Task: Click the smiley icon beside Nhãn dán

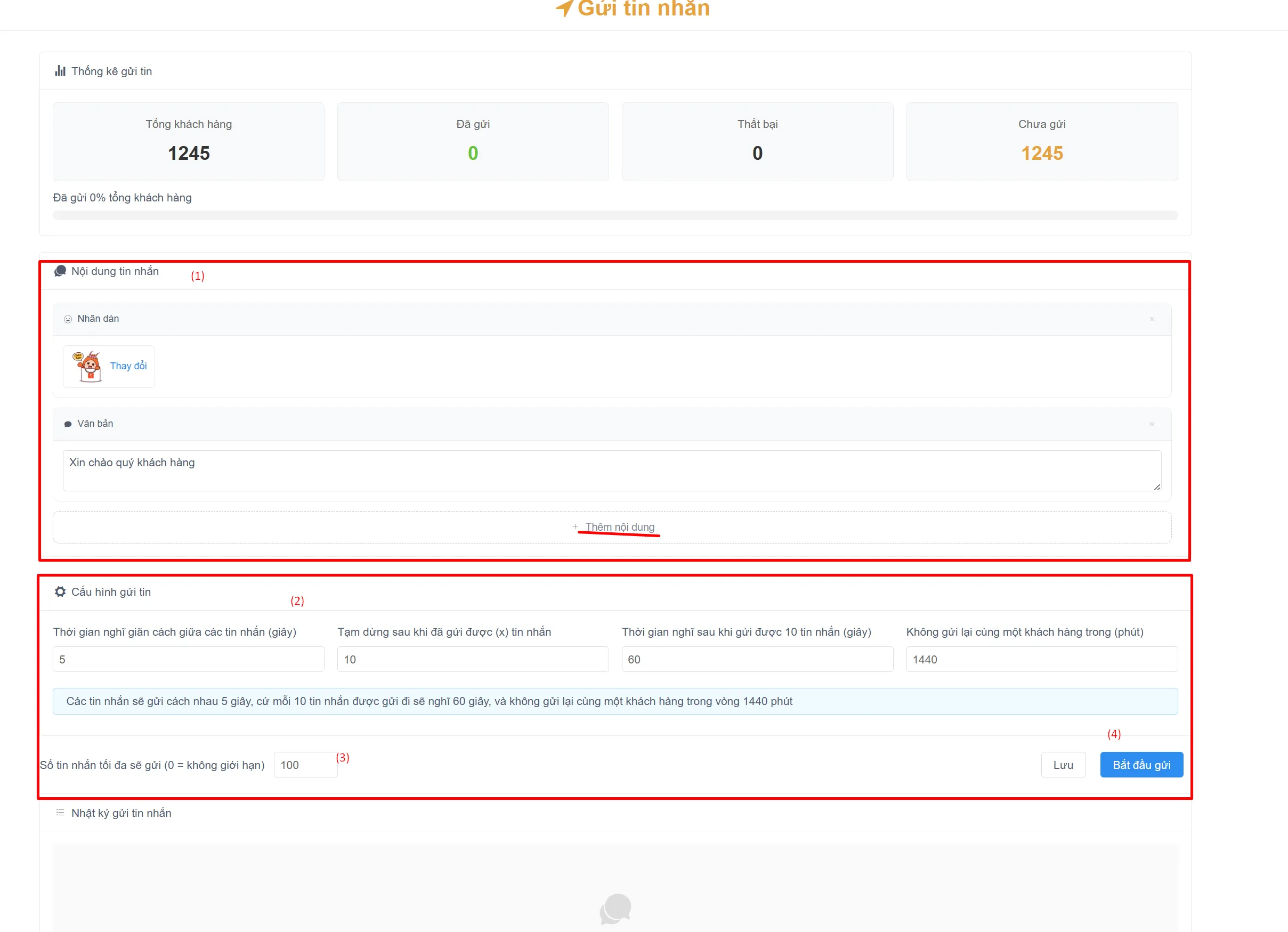Action: pyautogui.click(x=68, y=319)
